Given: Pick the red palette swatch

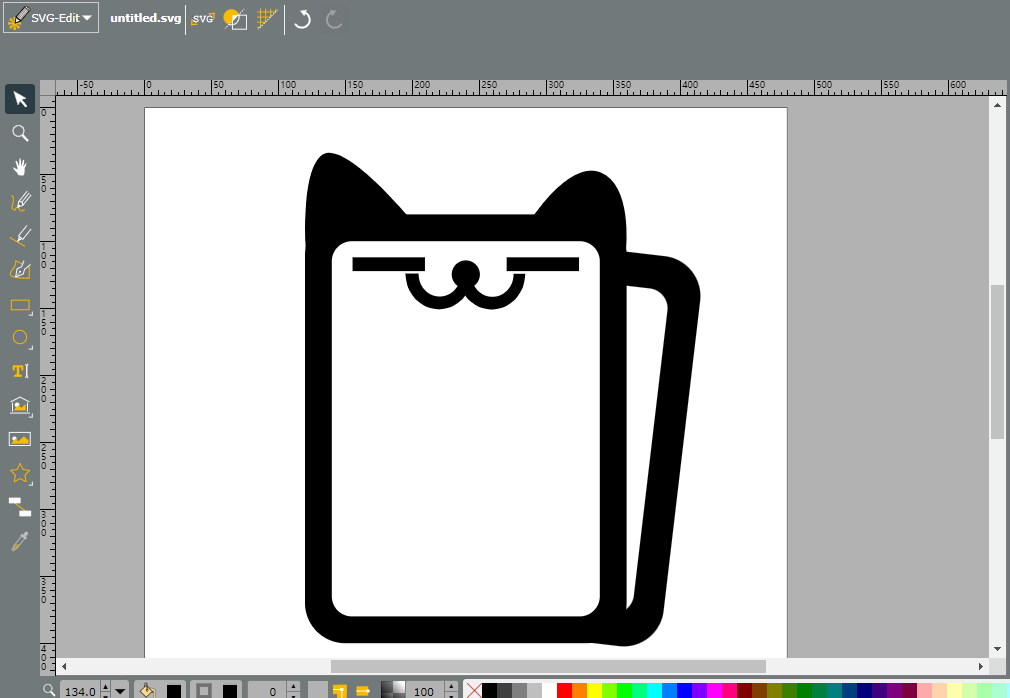Looking at the screenshot, I should point(564,691).
